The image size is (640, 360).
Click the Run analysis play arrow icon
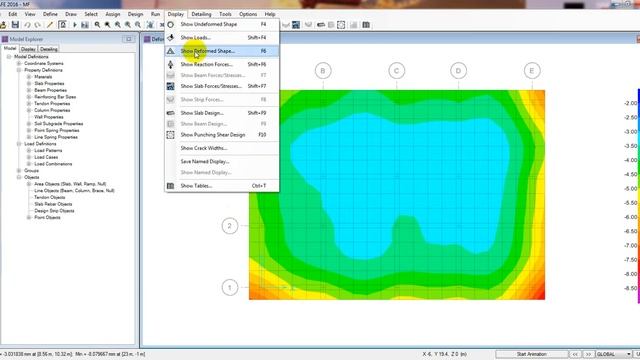[75, 25]
